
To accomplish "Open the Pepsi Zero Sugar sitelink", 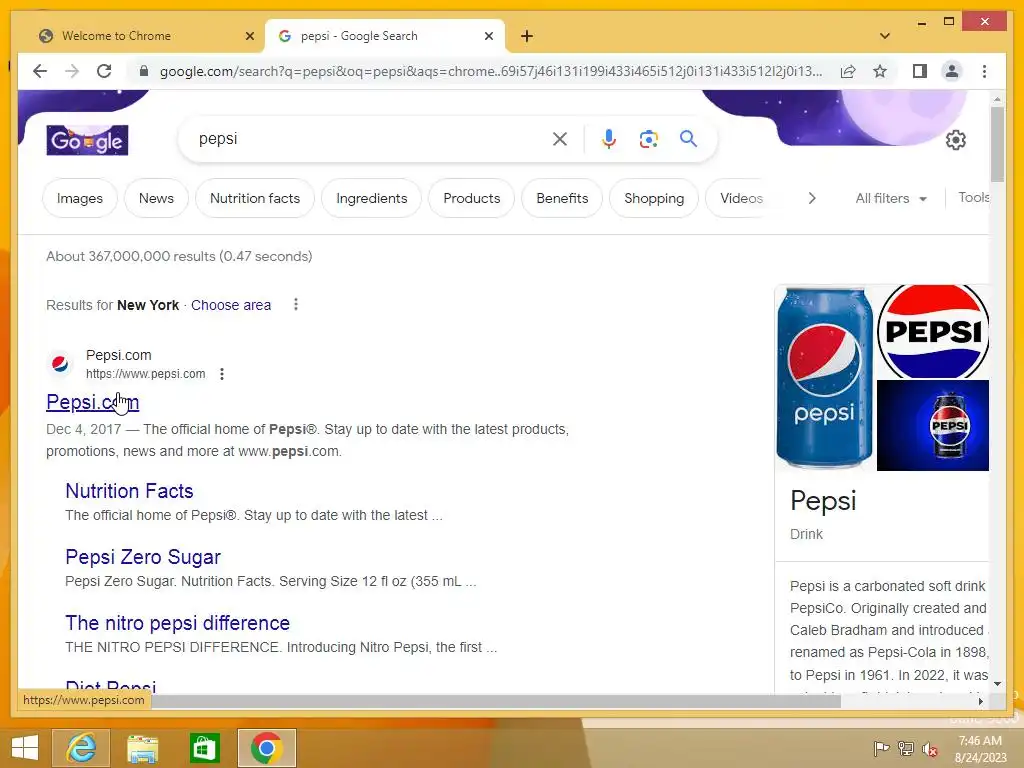I will click(x=143, y=557).
